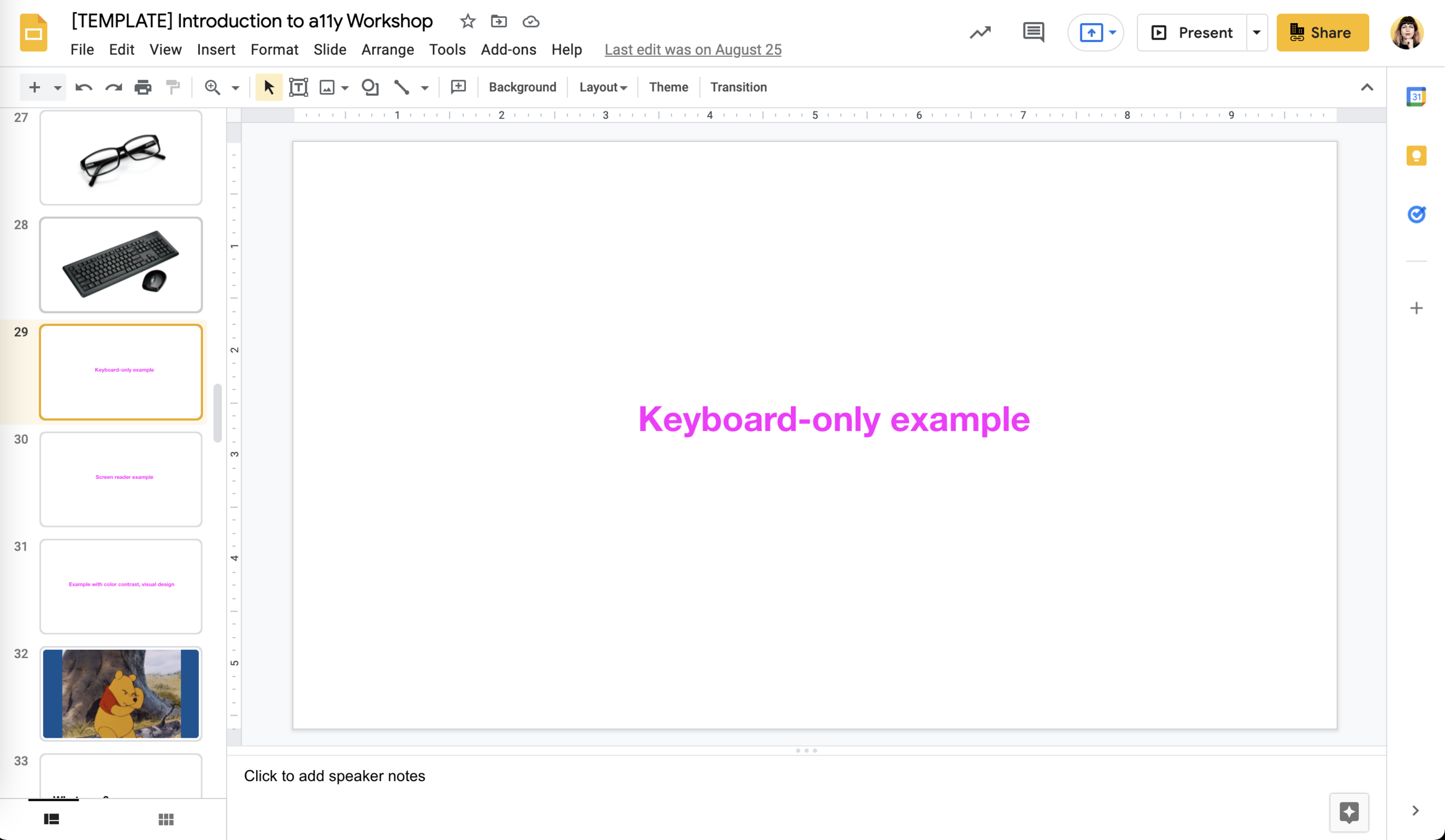Open the 'Last edit was on August 25' link

coord(692,50)
